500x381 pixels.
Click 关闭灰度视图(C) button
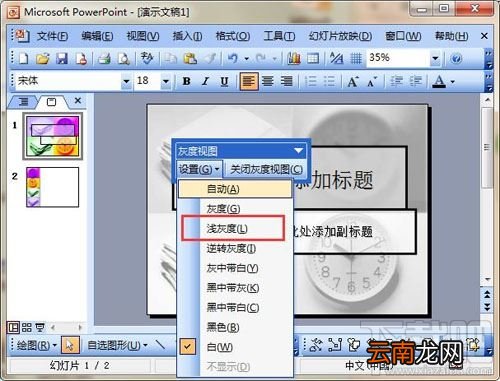coord(266,169)
